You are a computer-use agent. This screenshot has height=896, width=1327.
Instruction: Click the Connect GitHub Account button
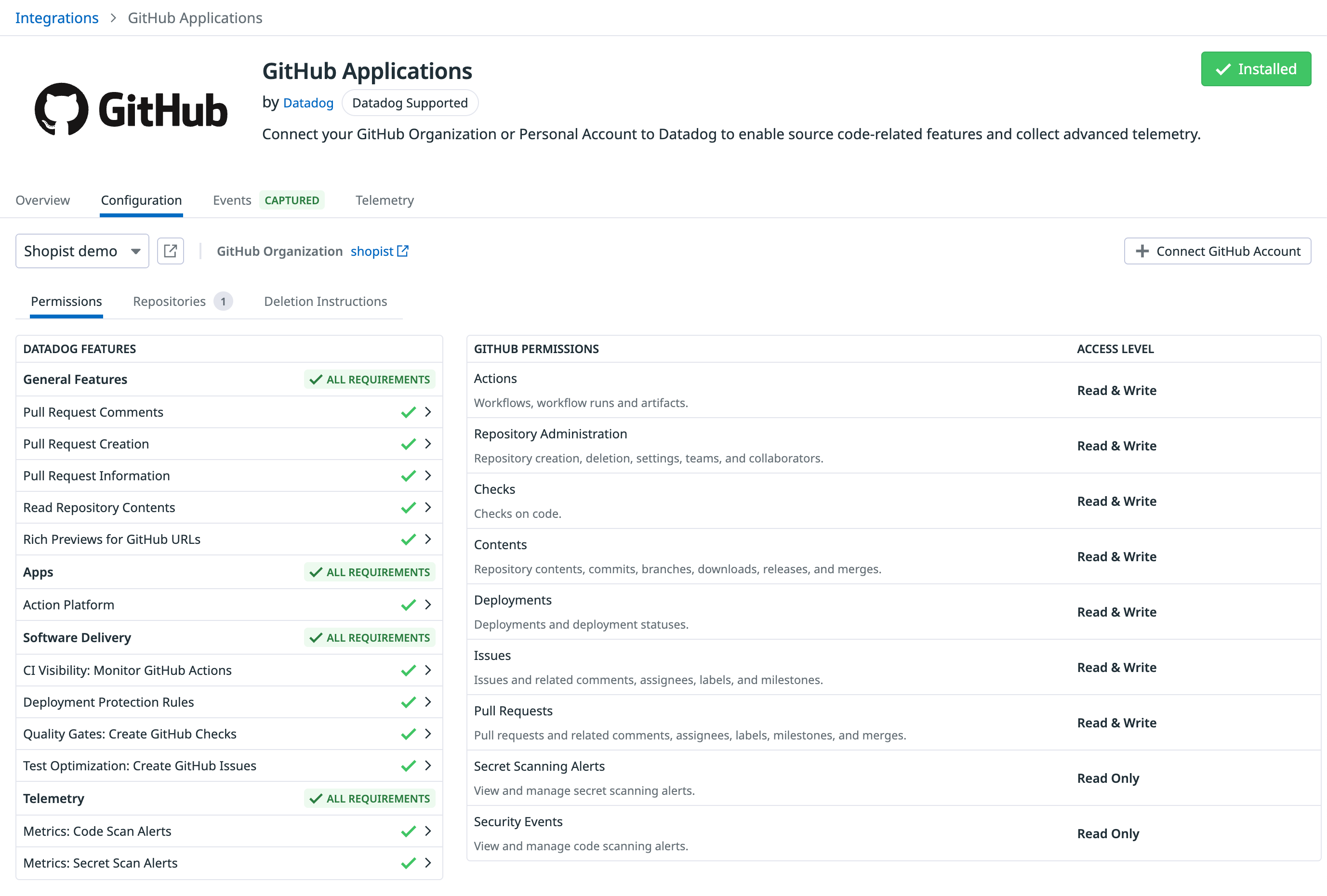(x=1217, y=250)
